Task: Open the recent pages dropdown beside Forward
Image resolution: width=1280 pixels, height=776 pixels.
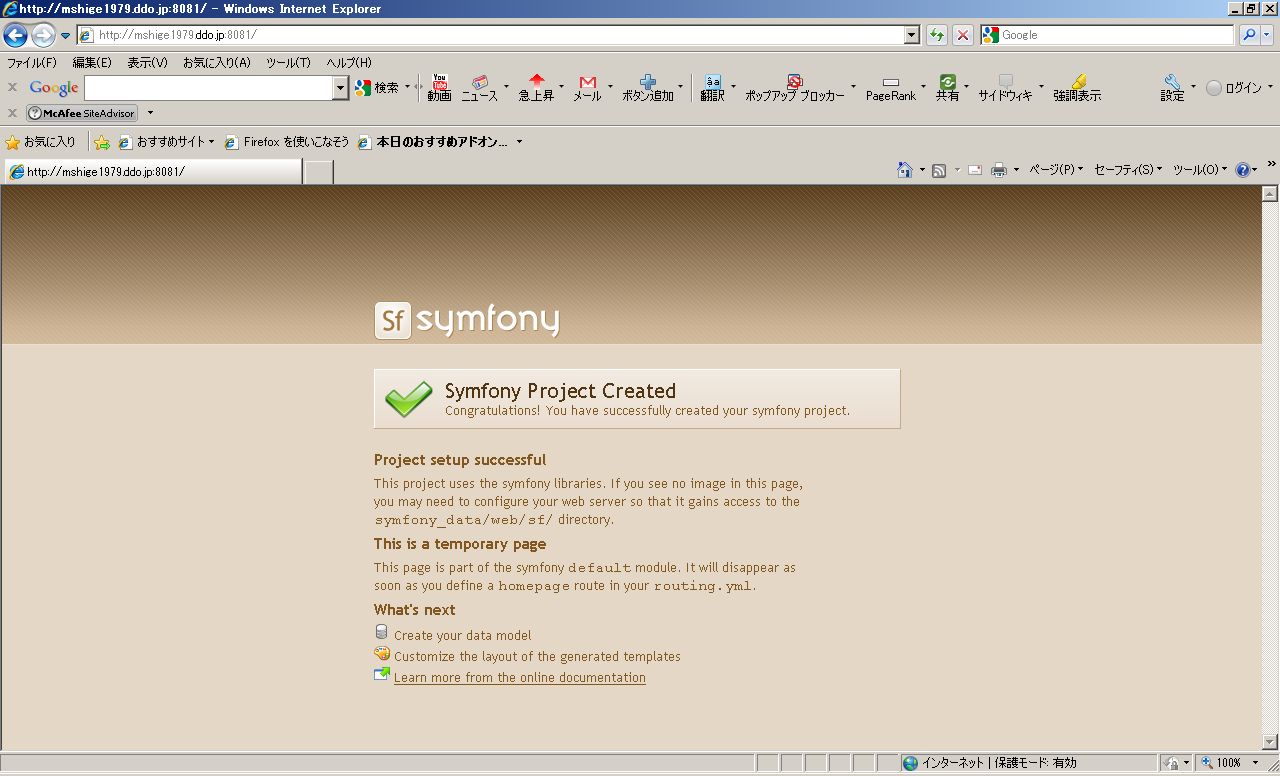Action: [x=66, y=36]
